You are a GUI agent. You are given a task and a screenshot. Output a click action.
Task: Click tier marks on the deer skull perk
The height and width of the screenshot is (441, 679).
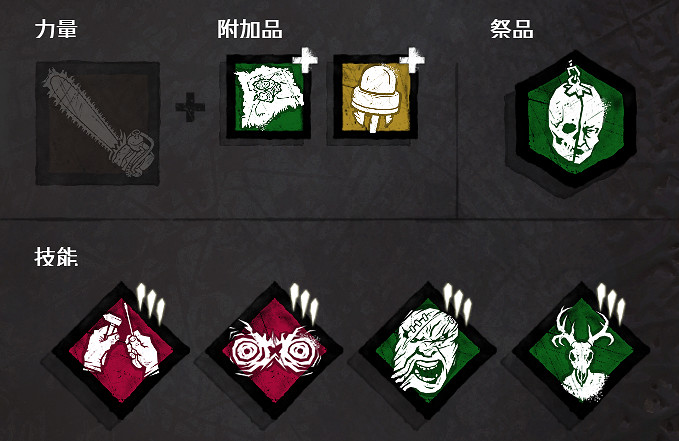[611, 303]
